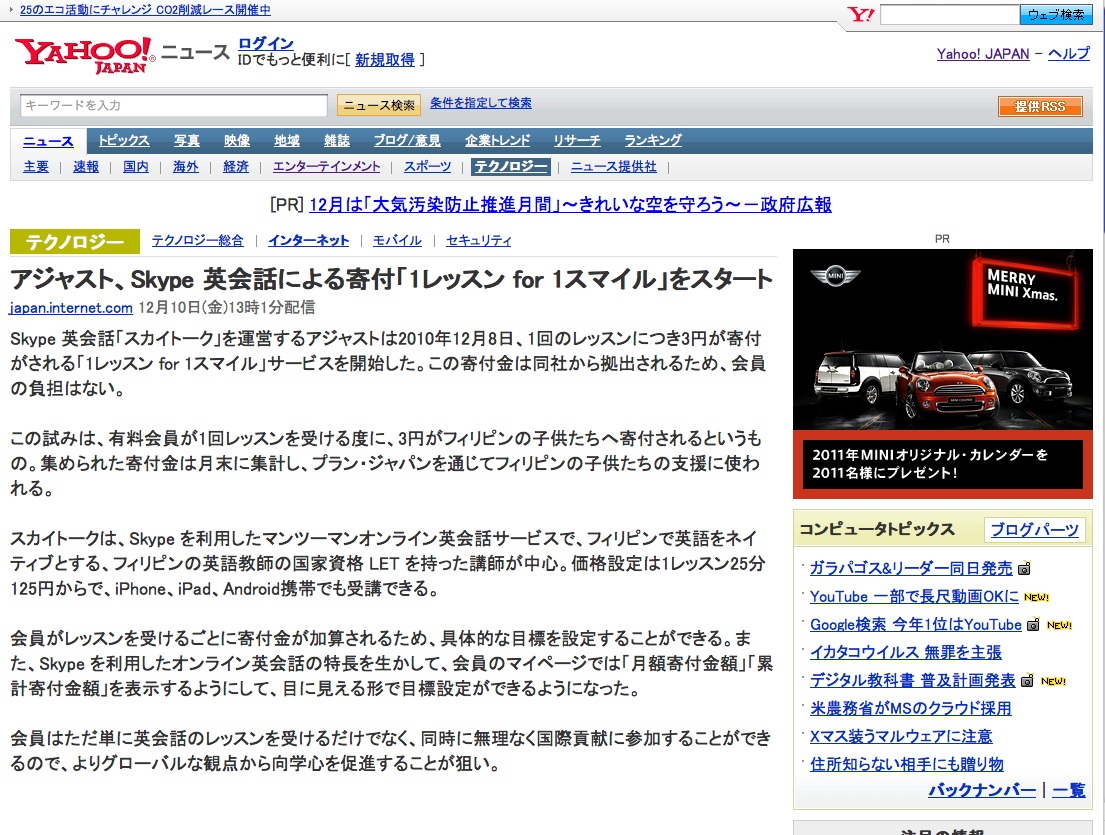This screenshot has width=1105, height=835.
Task: Click the ニュース検索 button
Action: (379, 105)
